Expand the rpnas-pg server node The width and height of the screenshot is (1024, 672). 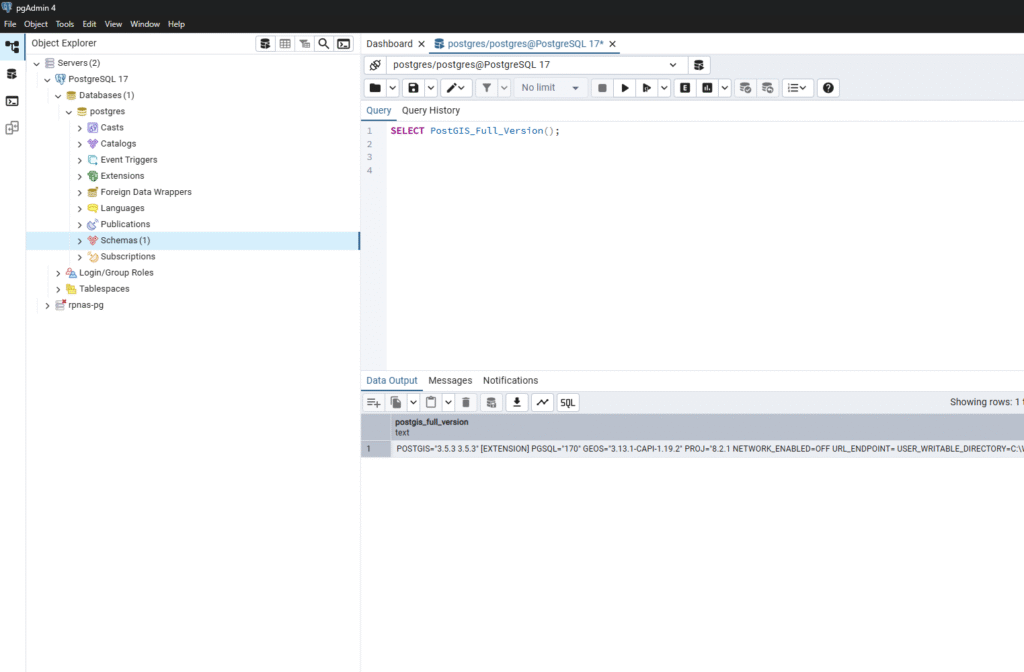(x=47, y=305)
